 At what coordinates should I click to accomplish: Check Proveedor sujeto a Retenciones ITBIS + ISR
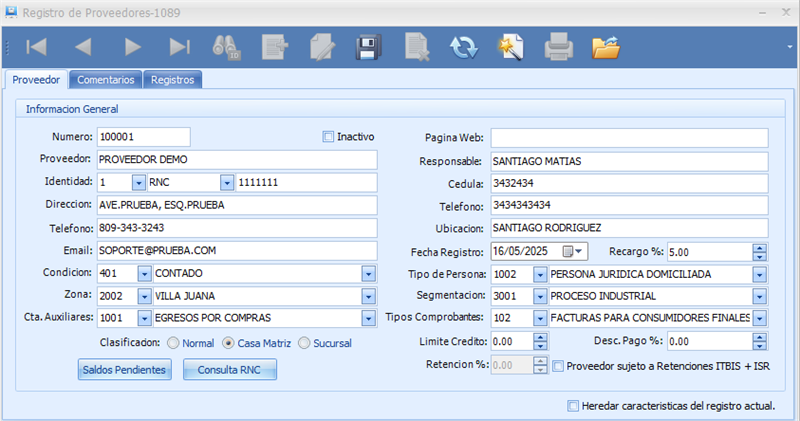559,367
